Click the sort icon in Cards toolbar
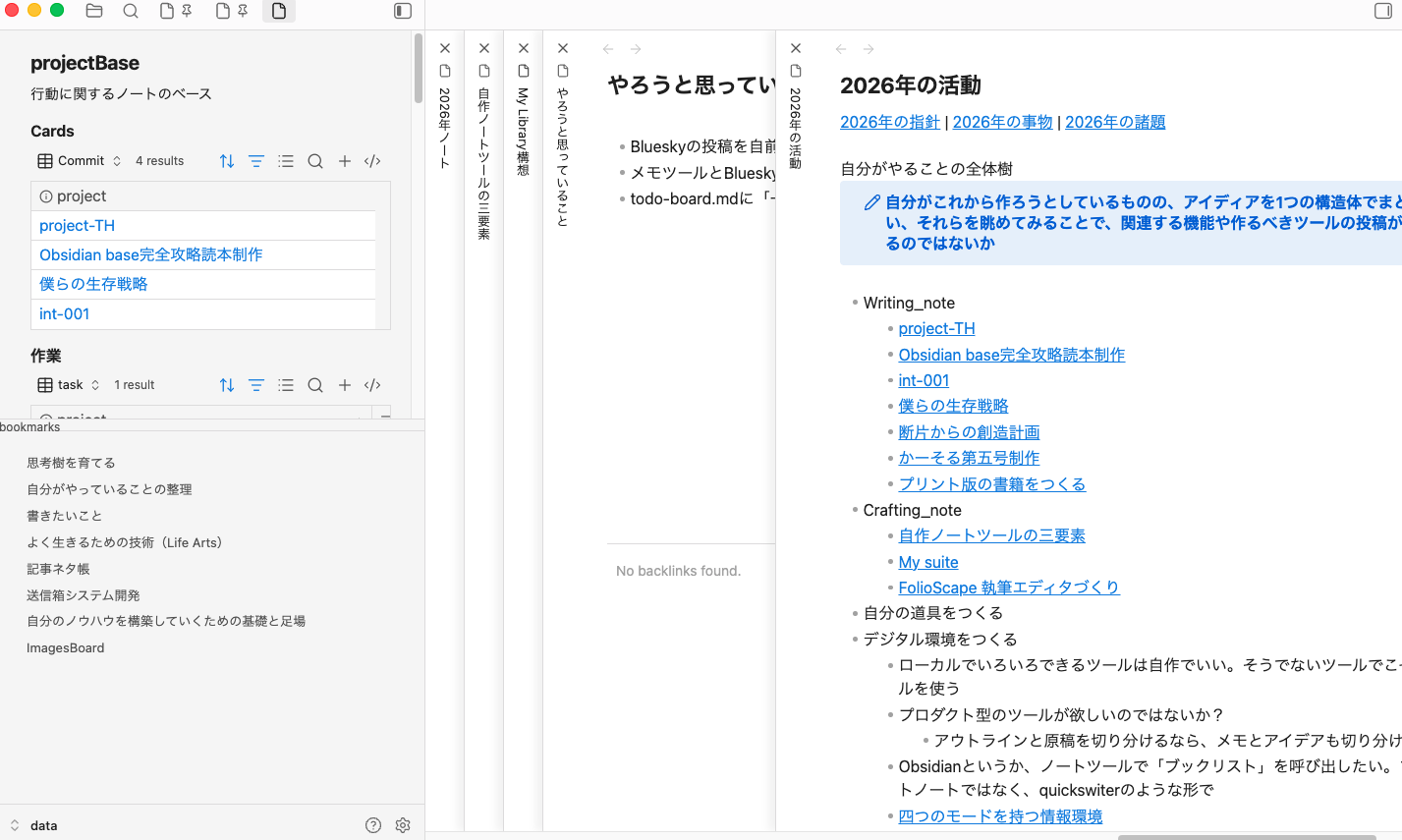This screenshot has height=840, width=1402. pos(227,161)
